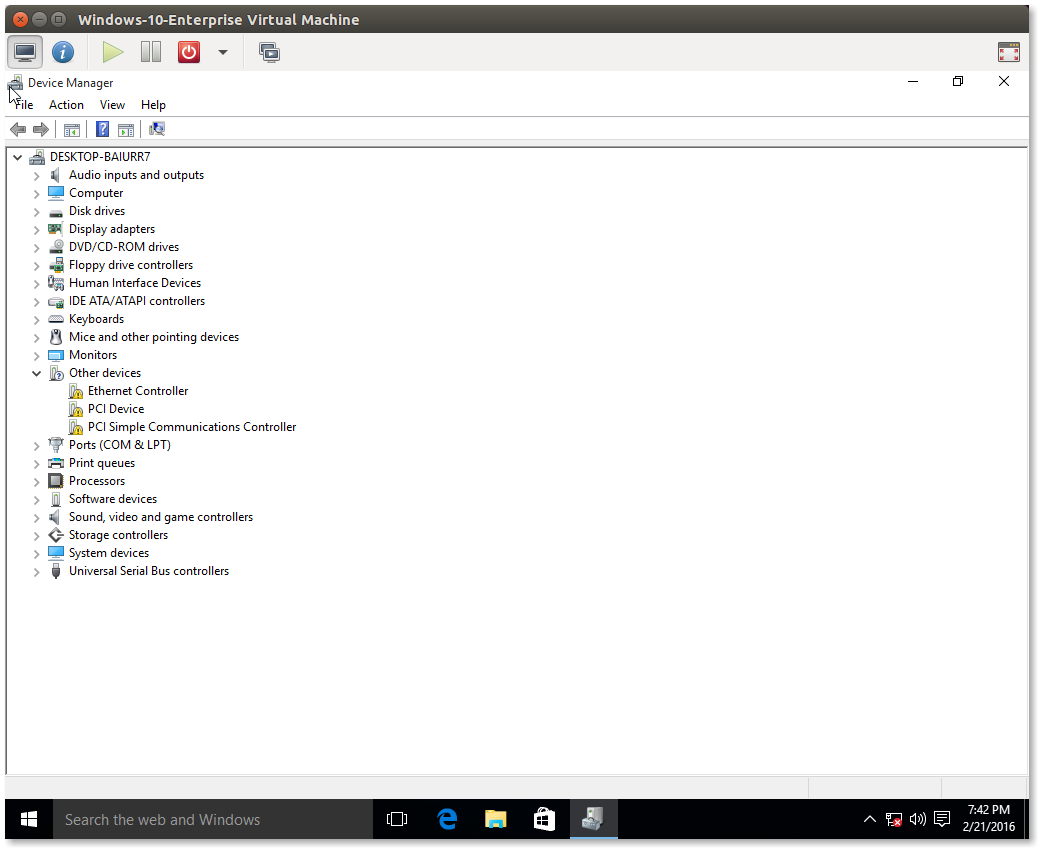Open Windows Store from taskbar
Viewport: 1038px width, 848px height.
click(x=544, y=820)
